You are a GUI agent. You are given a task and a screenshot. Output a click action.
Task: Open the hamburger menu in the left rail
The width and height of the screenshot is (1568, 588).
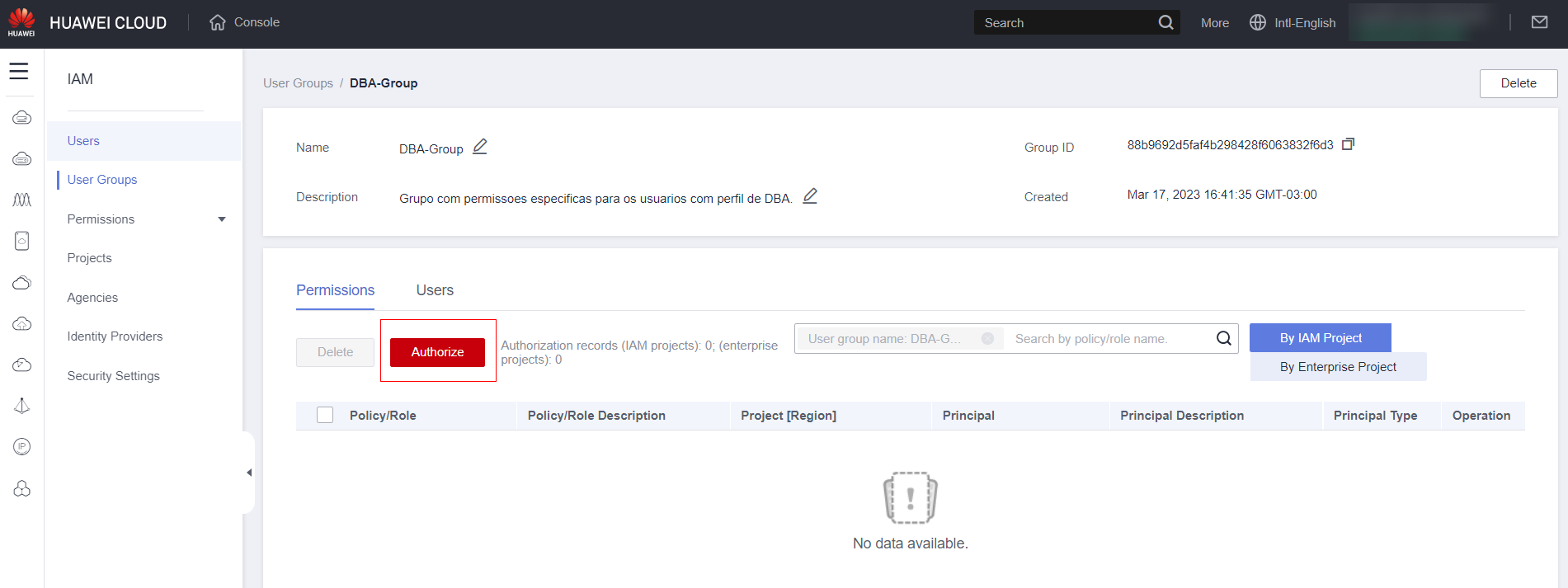(19, 72)
